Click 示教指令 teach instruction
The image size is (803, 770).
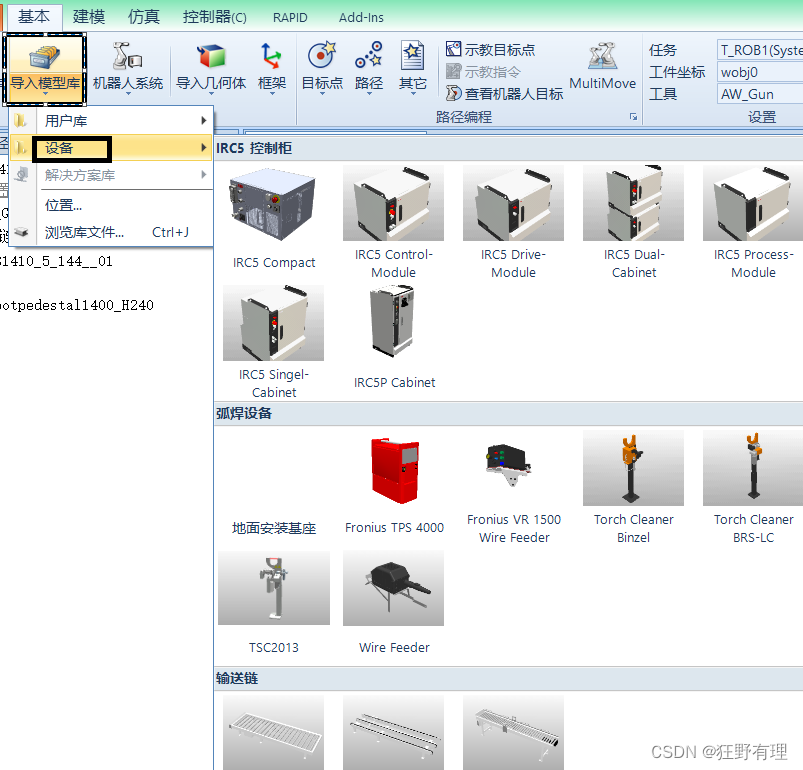483,72
